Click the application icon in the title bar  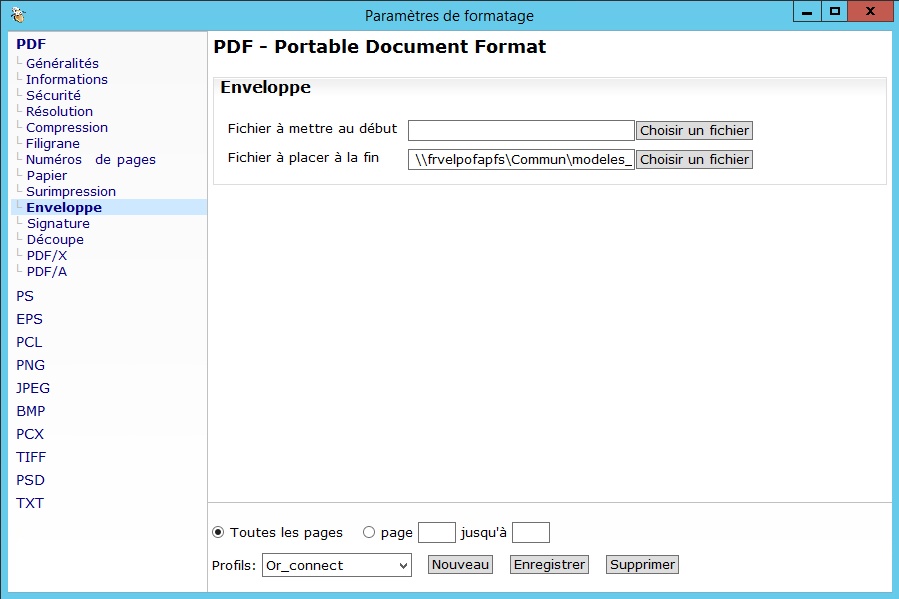tap(17, 15)
